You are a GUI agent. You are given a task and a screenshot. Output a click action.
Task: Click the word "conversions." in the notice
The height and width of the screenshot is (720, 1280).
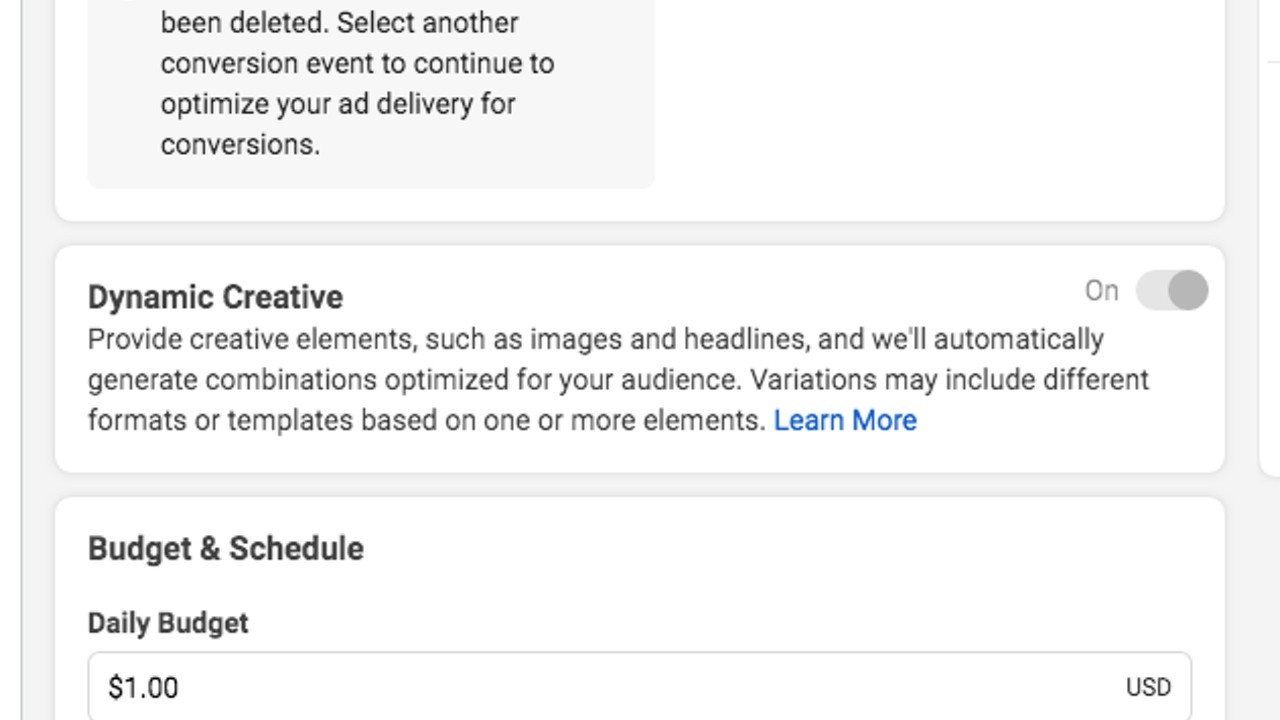tap(240, 144)
